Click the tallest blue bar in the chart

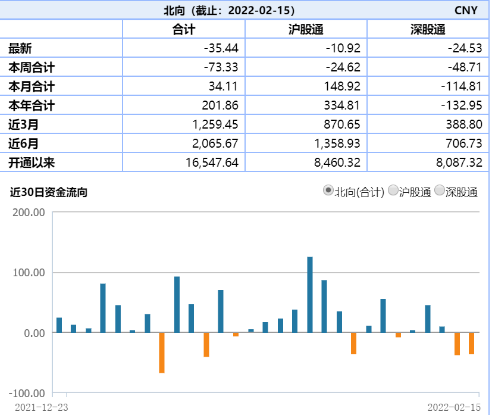pos(310,295)
